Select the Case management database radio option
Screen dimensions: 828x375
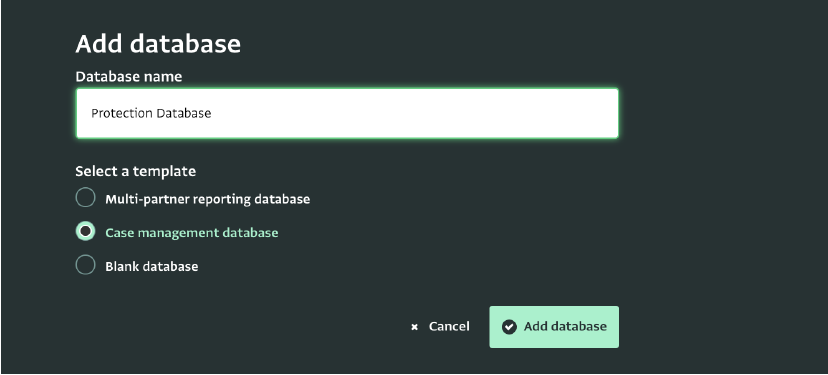pos(85,231)
